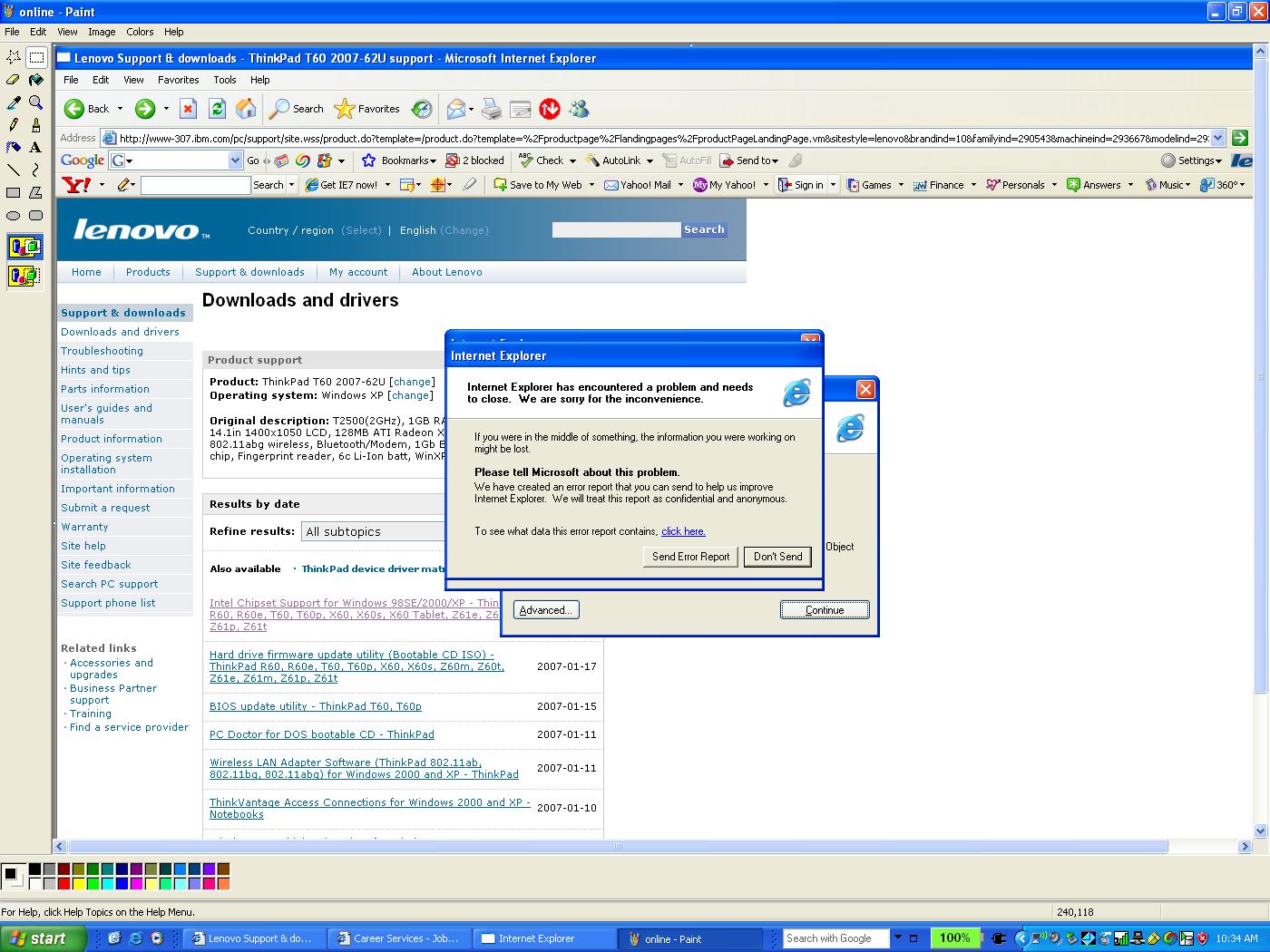Open the BIOS update utility ThinkPad T60 link

315,706
